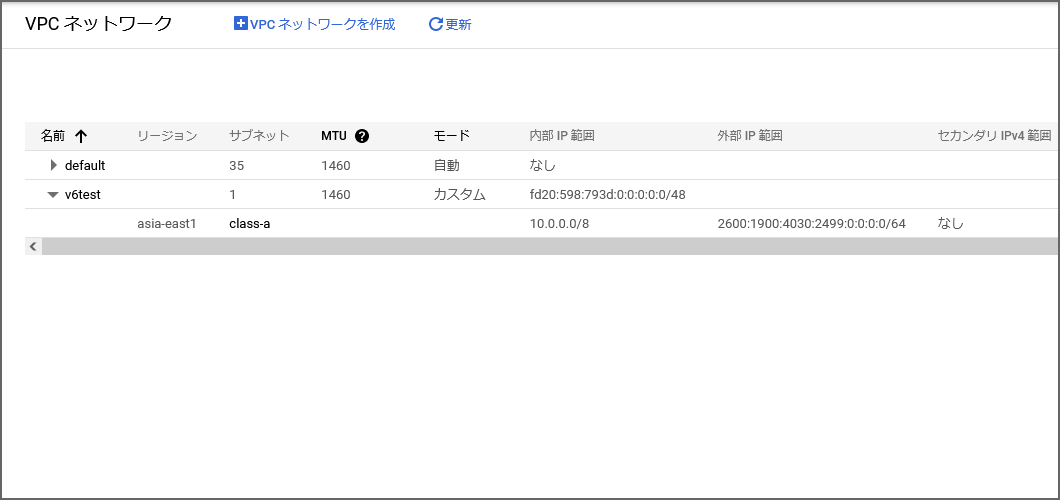
Task: Click the サブネット column header
Action: pyautogui.click(x=259, y=136)
